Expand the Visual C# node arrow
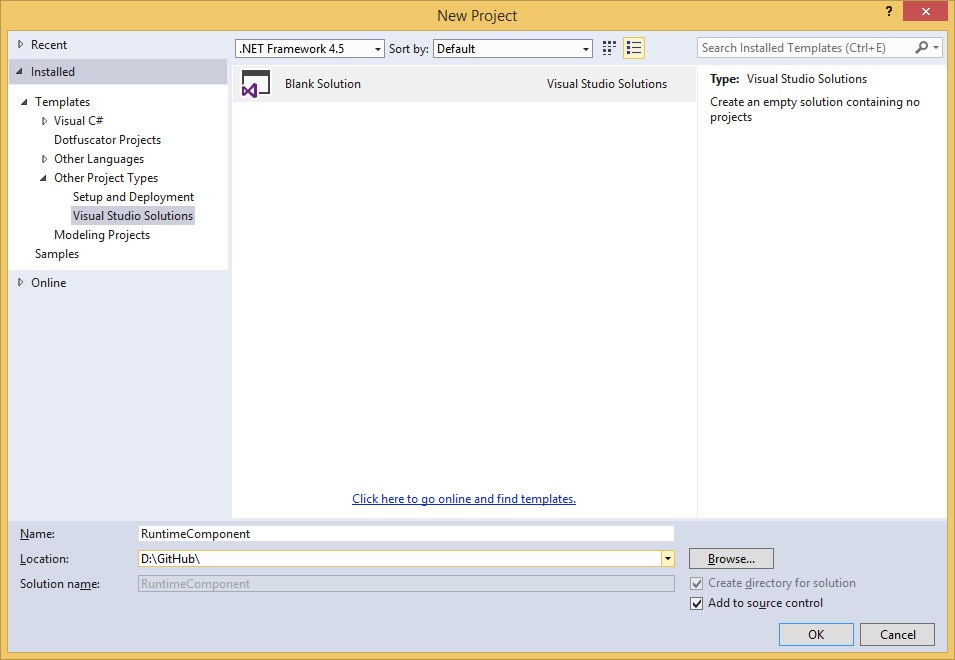This screenshot has width=955, height=660. [x=44, y=121]
